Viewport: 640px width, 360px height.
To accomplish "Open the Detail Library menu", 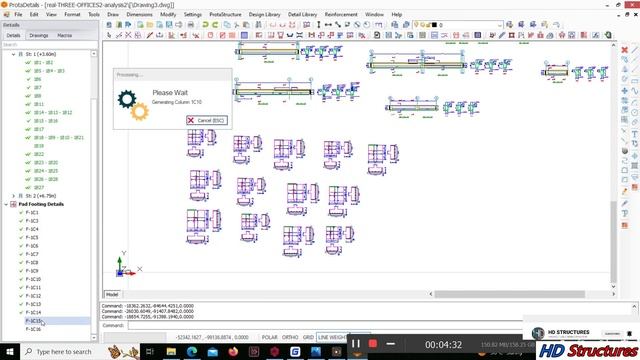I will pyautogui.click(x=302, y=14).
